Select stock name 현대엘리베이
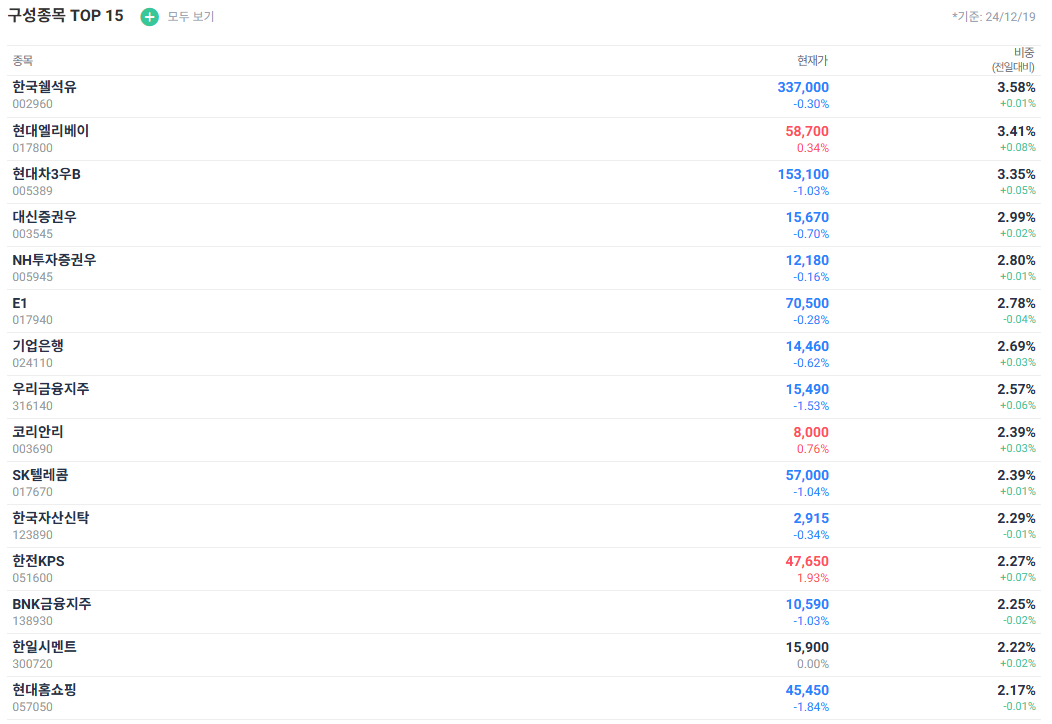1052x724 pixels. coord(50,131)
